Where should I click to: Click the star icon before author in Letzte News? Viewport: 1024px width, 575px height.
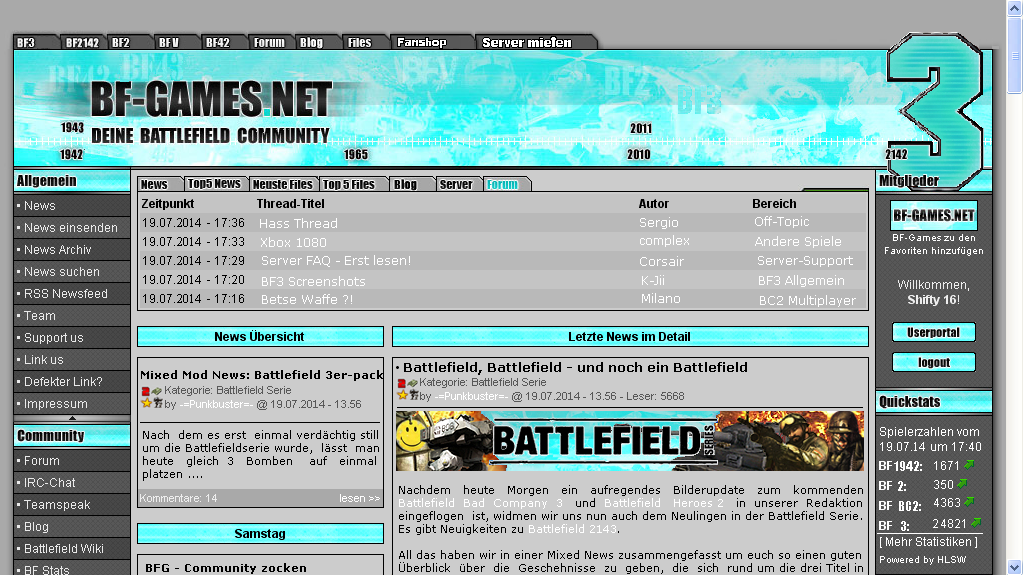(402, 396)
